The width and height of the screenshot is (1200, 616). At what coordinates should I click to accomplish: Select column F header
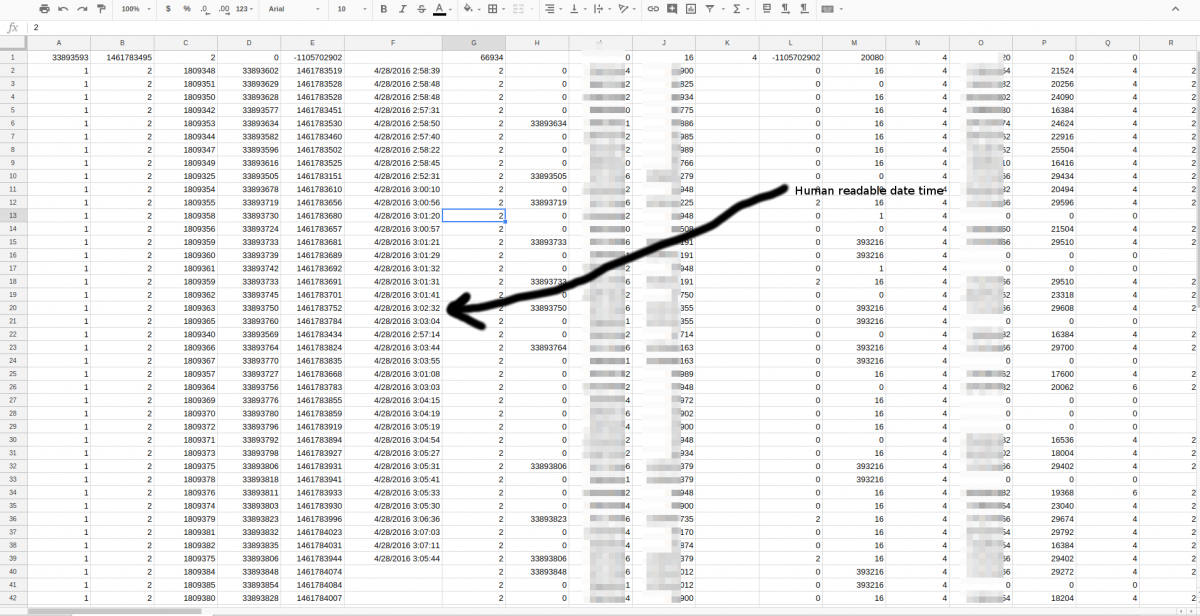coord(393,44)
